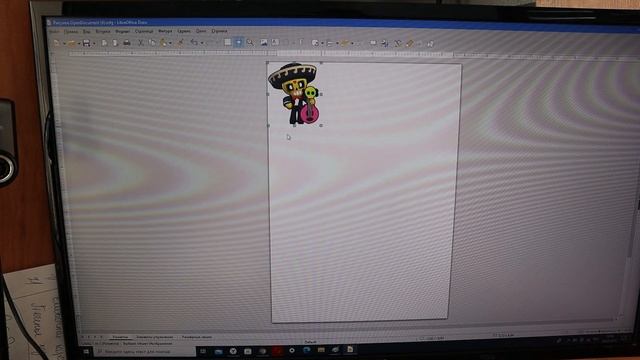Select the Элементы управления layer tab
Screen dimensions: 640x360
(154, 337)
